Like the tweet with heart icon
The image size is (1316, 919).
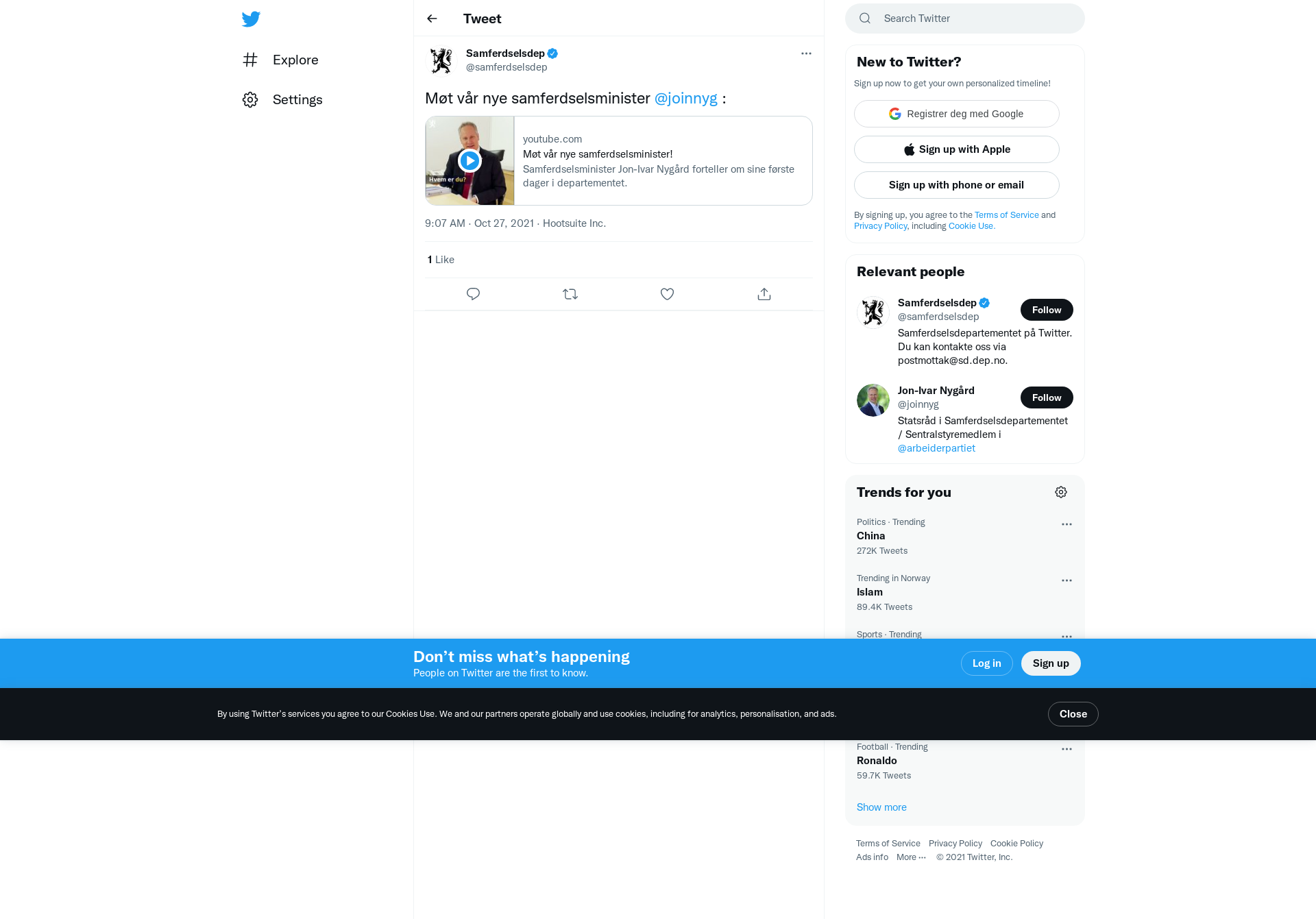point(667,294)
